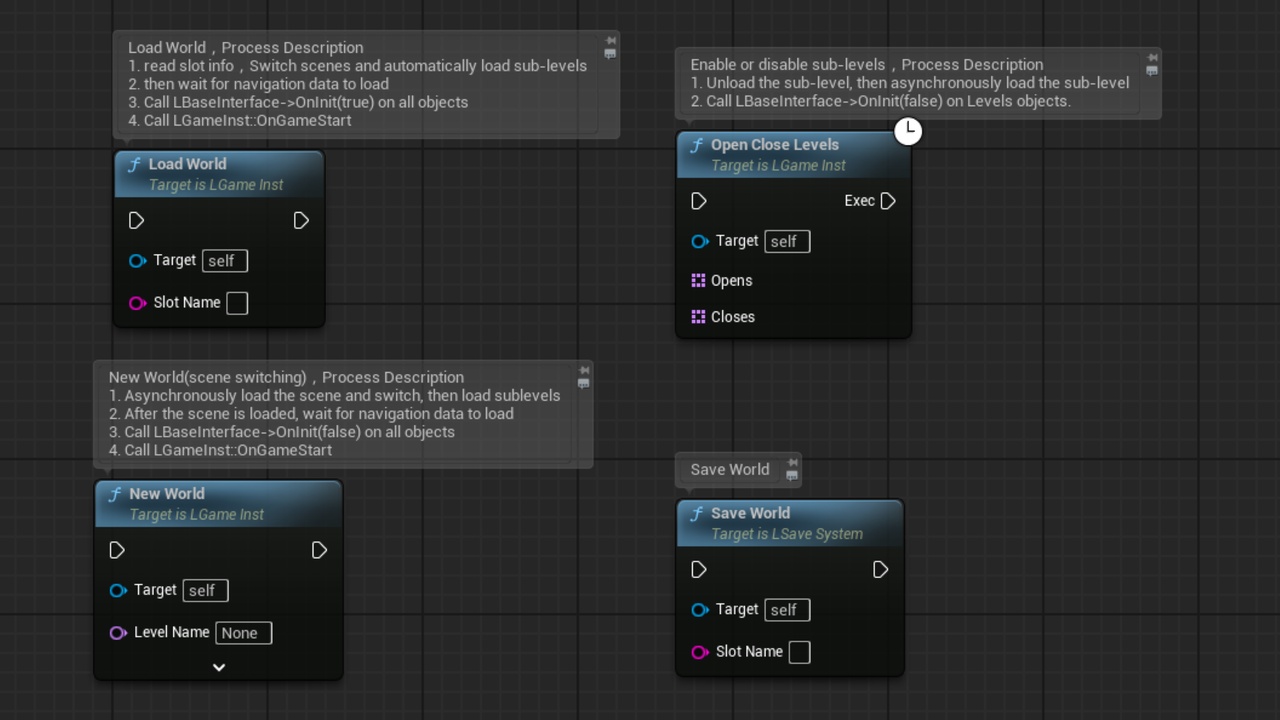Click Load World output execution pin
1280x720 pixels.
[301, 220]
